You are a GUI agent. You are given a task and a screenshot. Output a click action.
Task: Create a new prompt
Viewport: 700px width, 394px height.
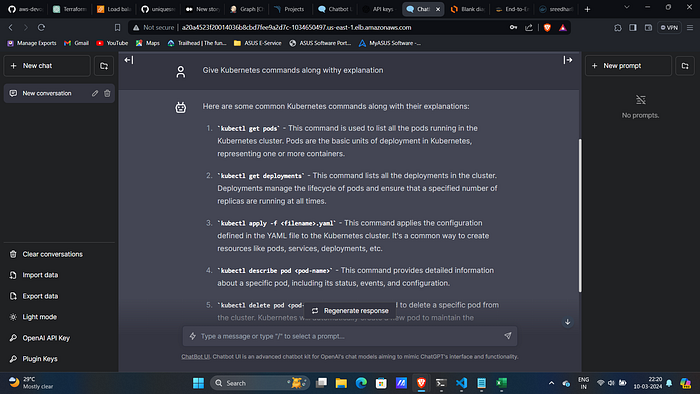pyautogui.click(x=628, y=66)
